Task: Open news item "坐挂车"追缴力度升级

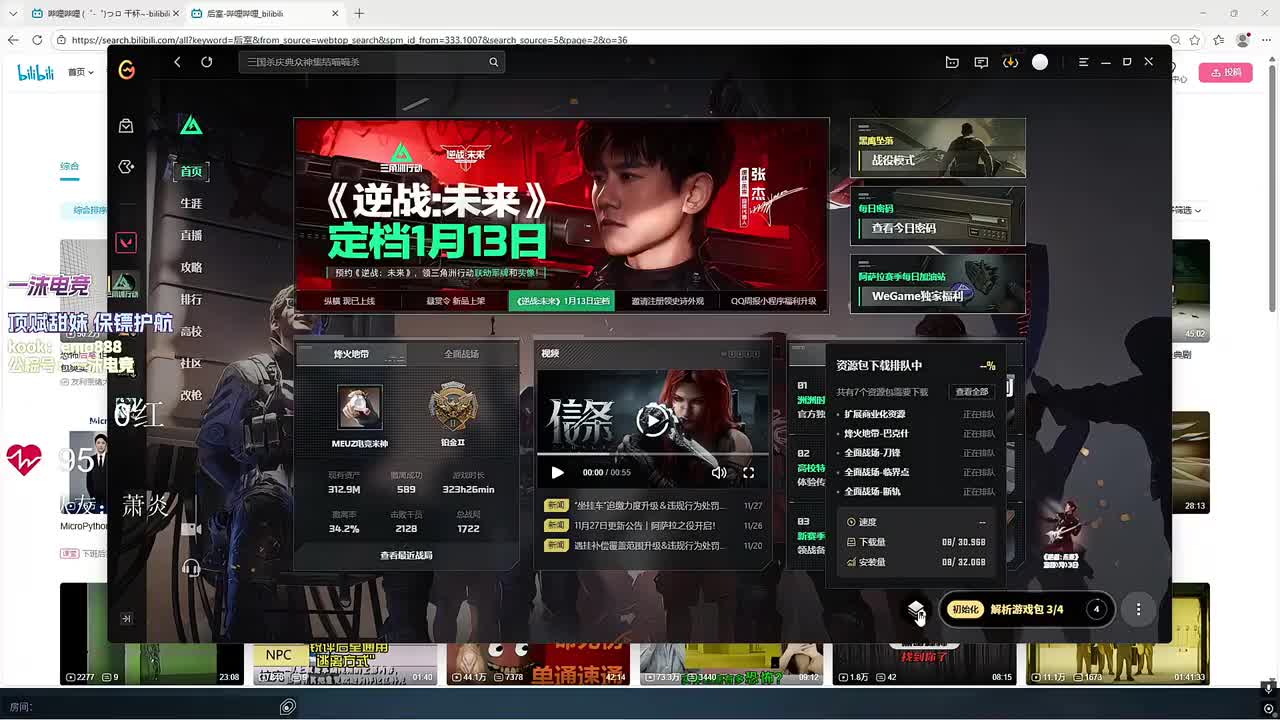Action: click(x=652, y=506)
